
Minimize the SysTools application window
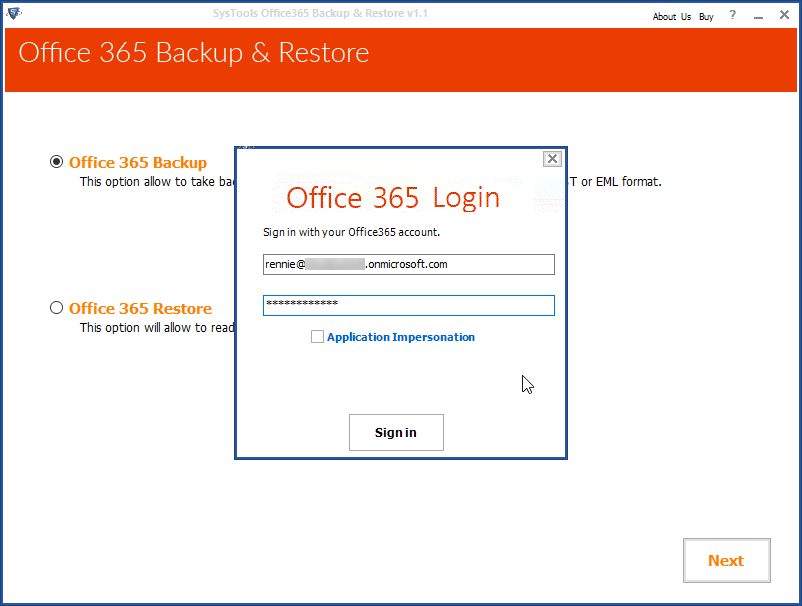click(x=759, y=16)
